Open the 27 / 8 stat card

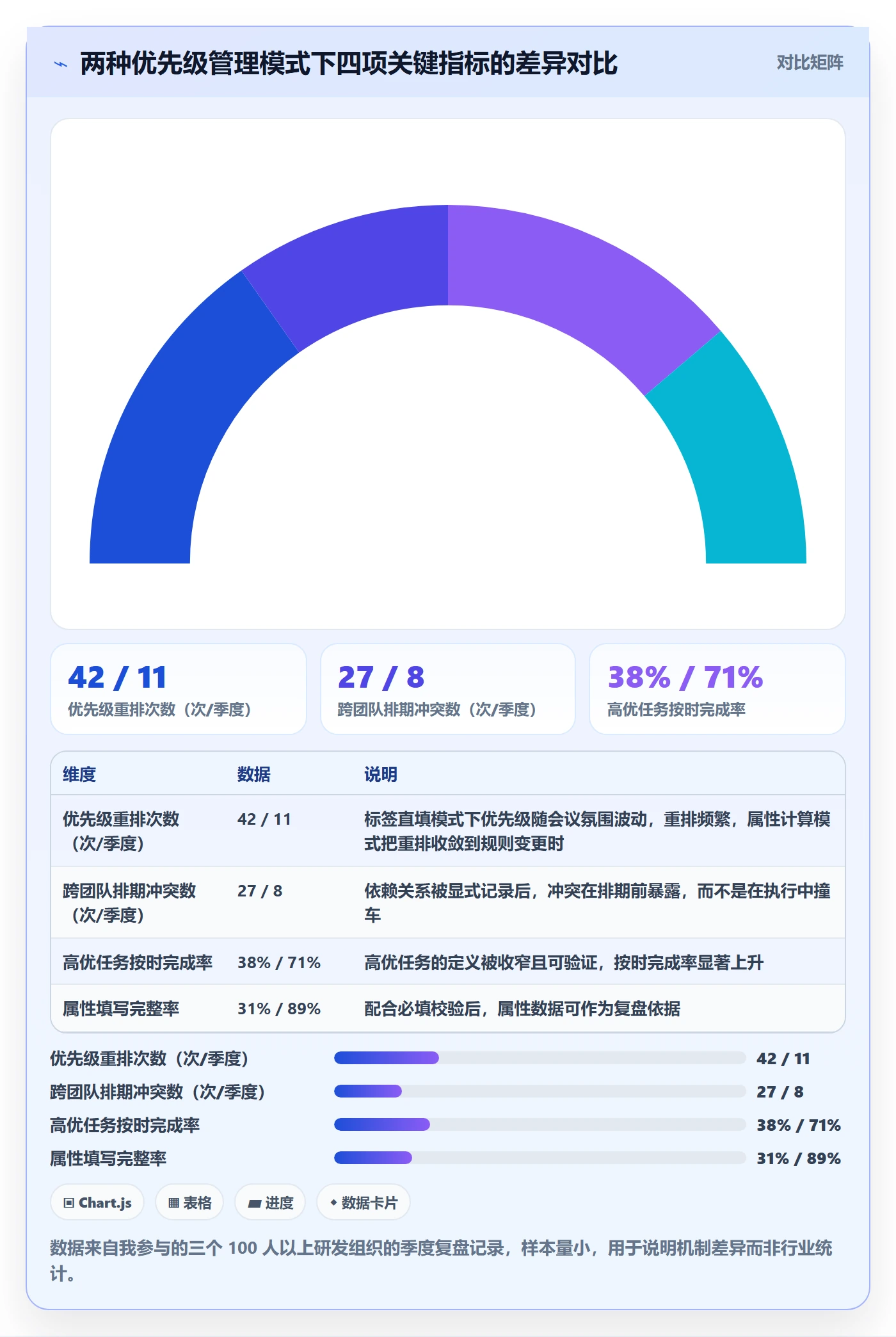point(448,689)
